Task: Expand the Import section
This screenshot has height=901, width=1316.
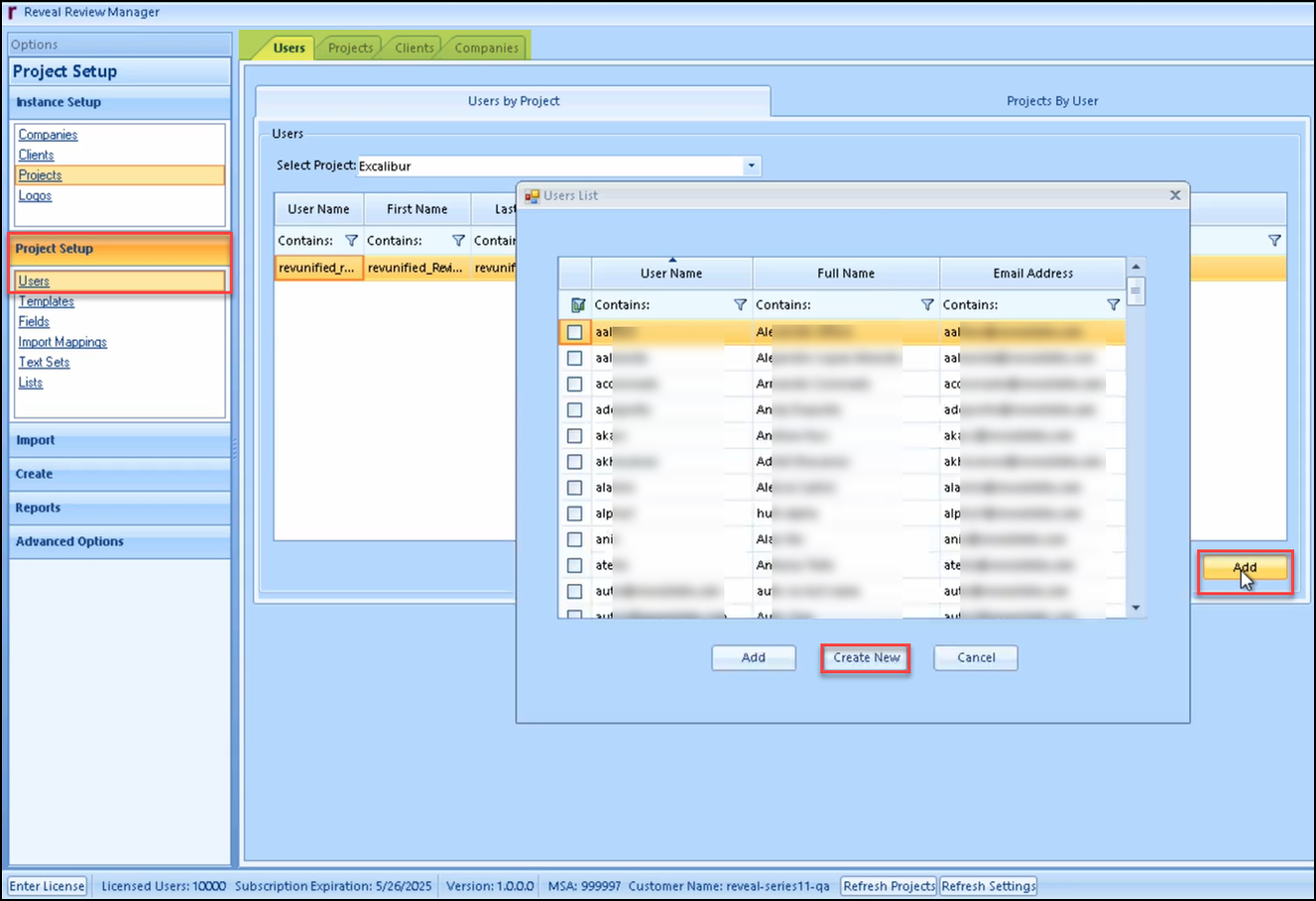Action: tap(120, 440)
